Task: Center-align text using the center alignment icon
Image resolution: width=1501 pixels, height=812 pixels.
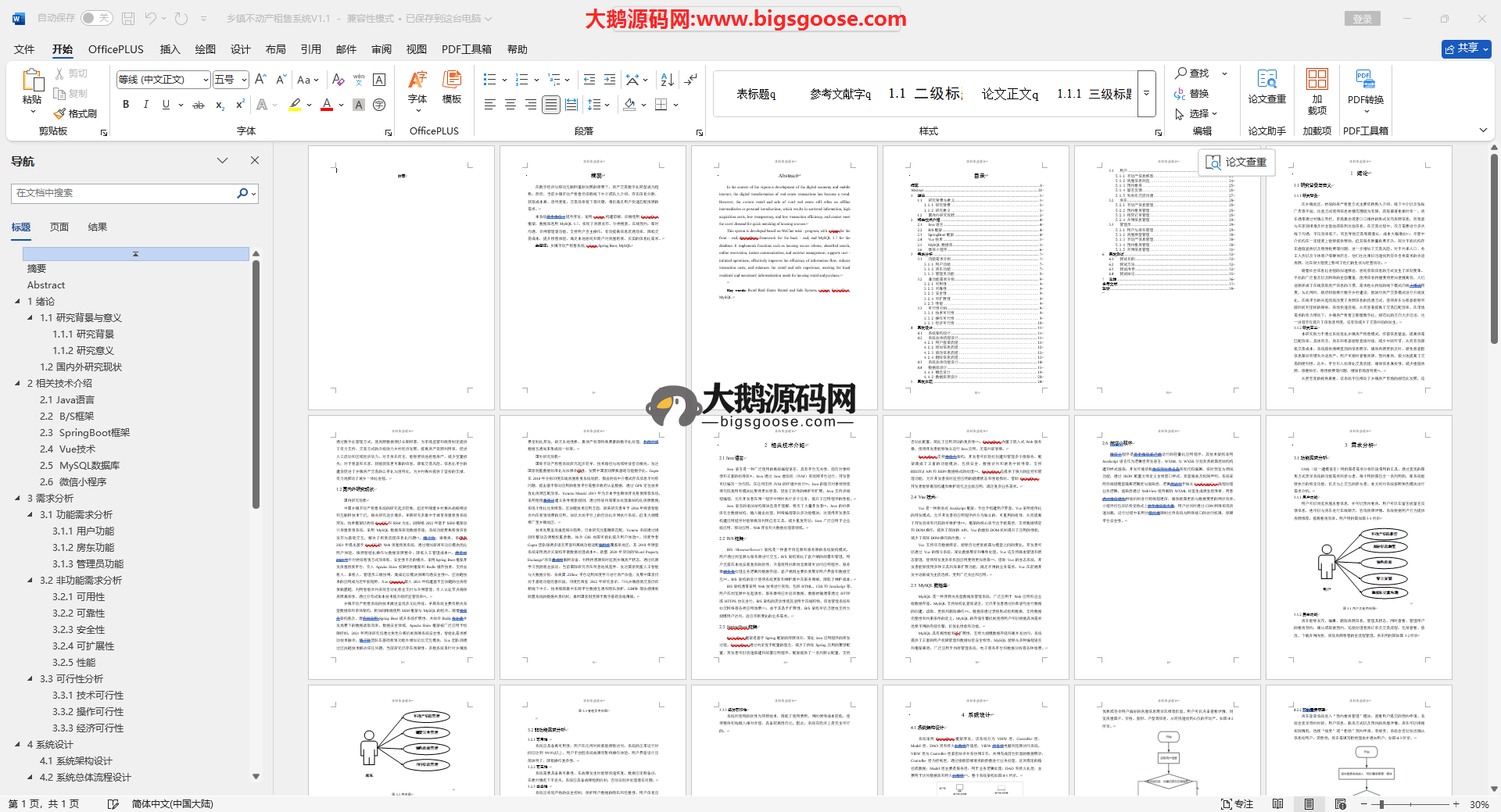Action: 510,105
